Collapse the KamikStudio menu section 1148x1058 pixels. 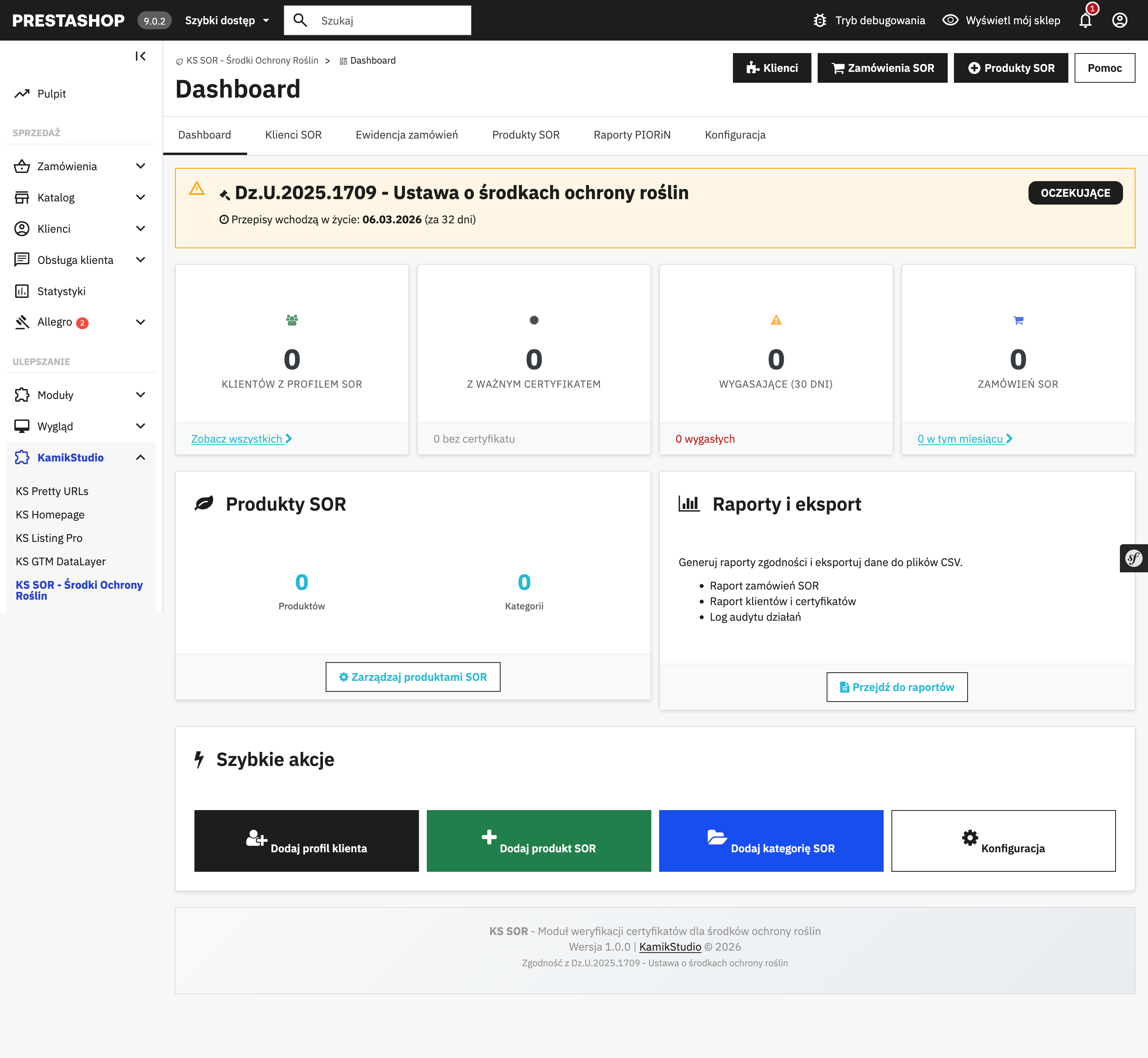coord(140,458)
